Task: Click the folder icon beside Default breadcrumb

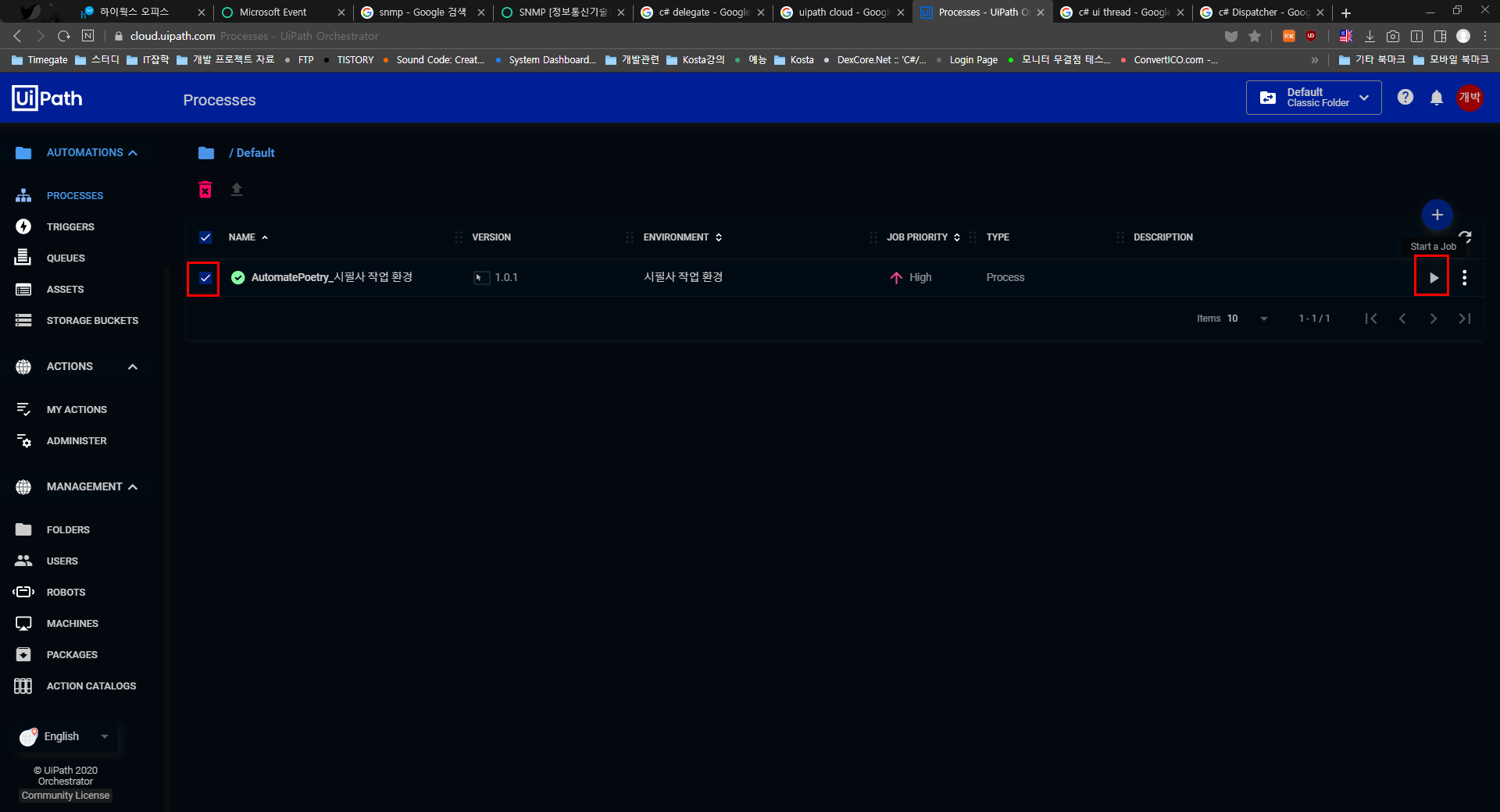Action: (206, 153)
